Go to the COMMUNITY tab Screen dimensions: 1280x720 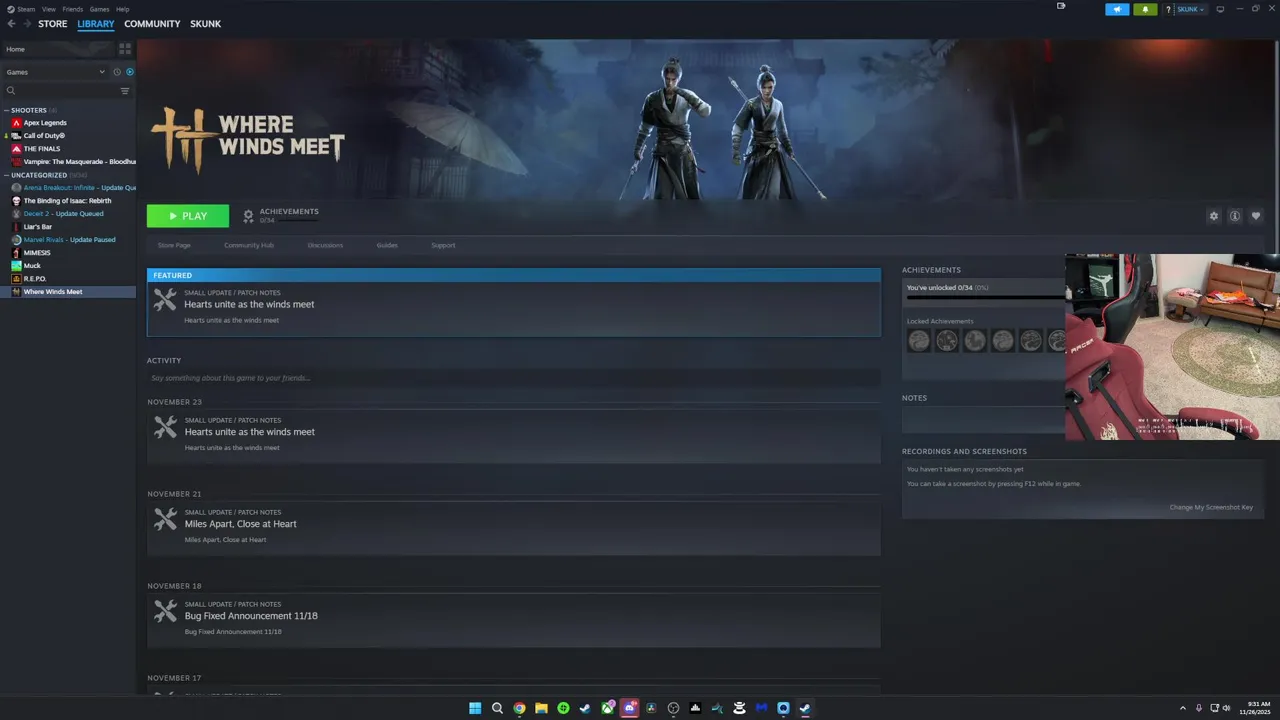[152, 24]
